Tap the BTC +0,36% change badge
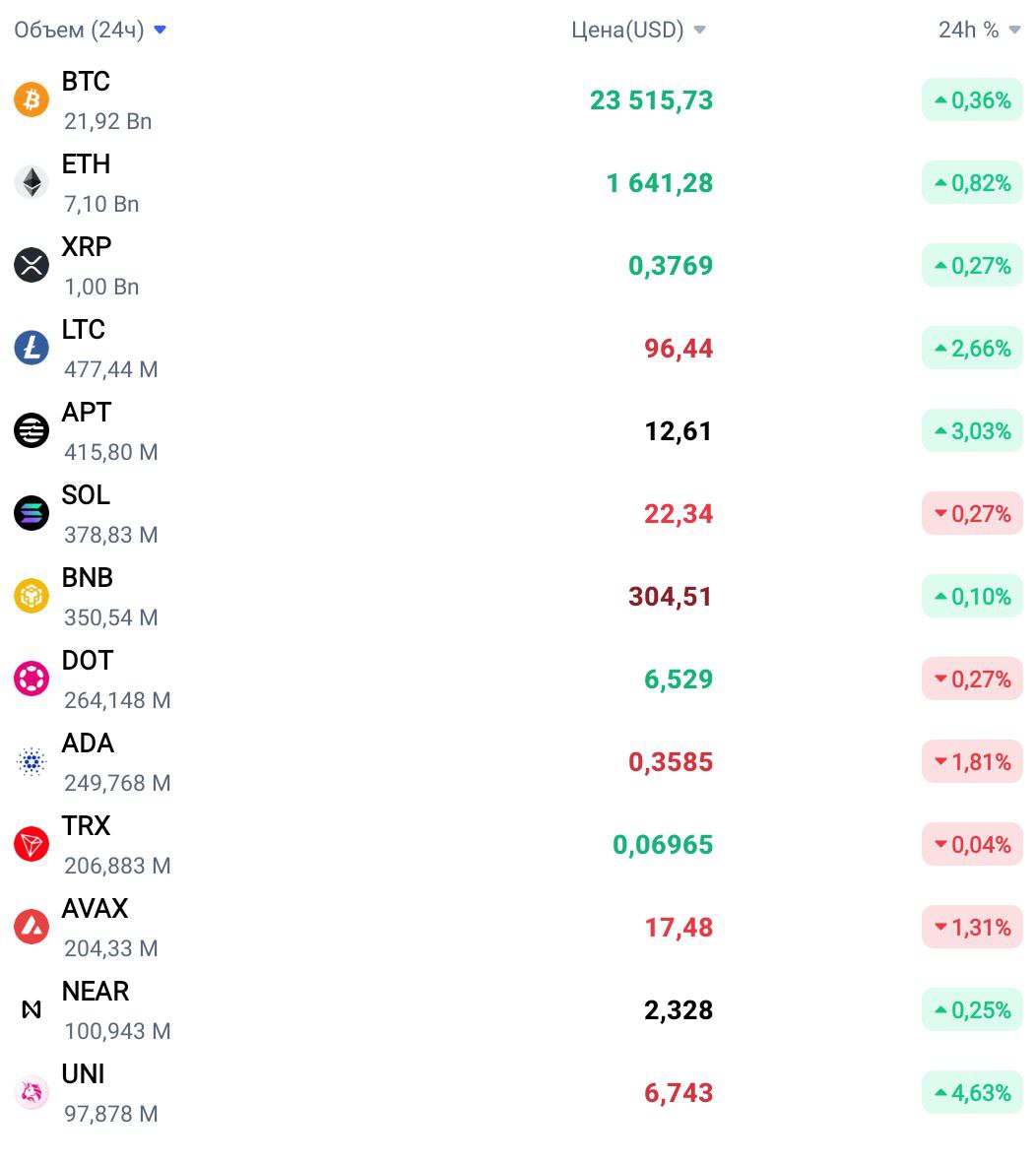Viewport: 1036px width, 1163px height. coord(972,100)
